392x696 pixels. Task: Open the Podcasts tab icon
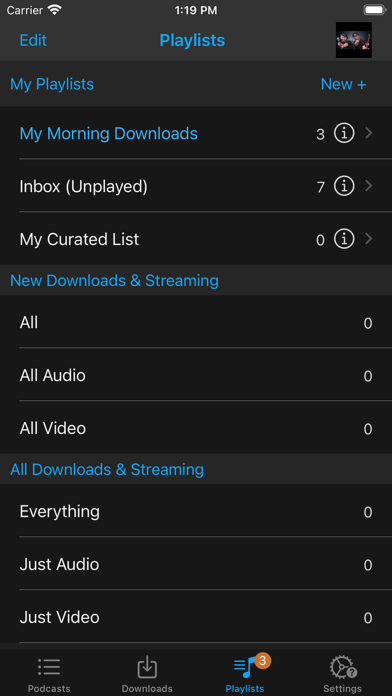tap(49, 667)
